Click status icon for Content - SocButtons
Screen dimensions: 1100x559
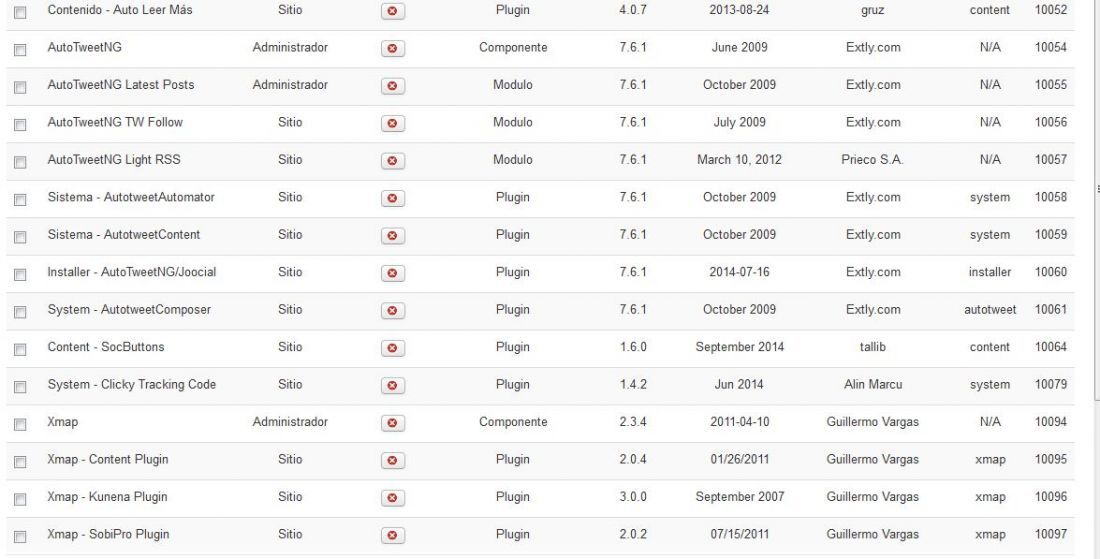tap(392, 348)
